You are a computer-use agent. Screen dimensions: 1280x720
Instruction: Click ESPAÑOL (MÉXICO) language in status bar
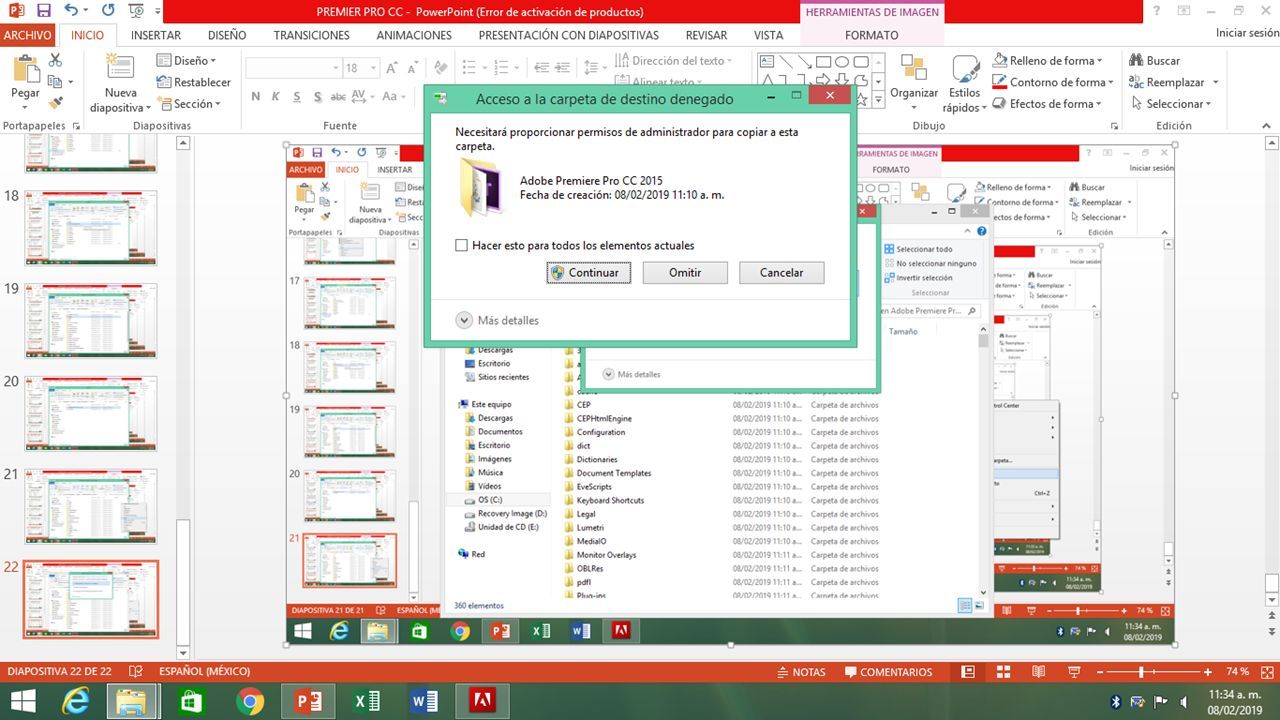point(204,672)
